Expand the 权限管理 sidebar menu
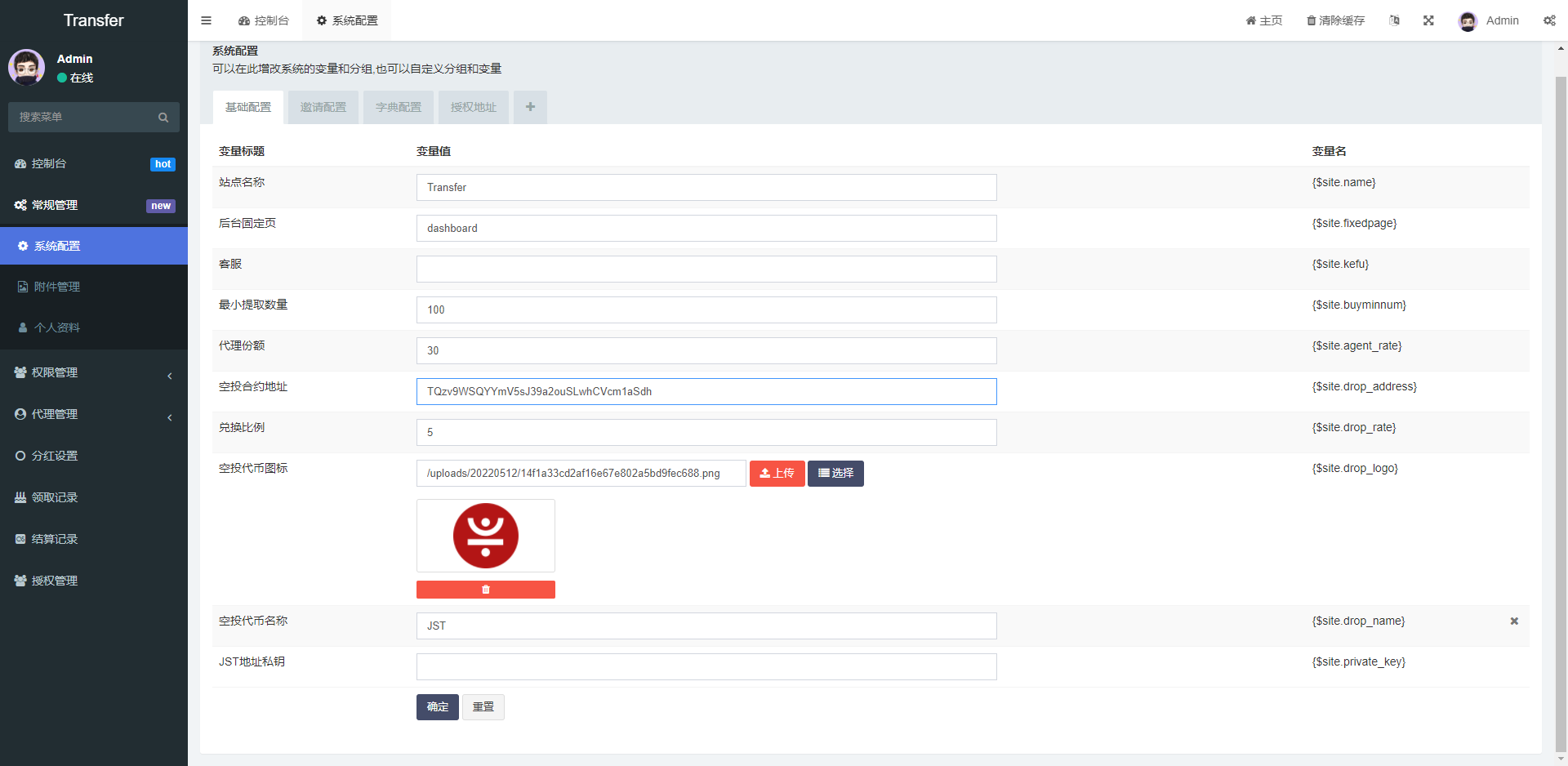Image resolution: width=1568 pixels, height=766 pixels. pyautogui.click(x=94, y=372)
